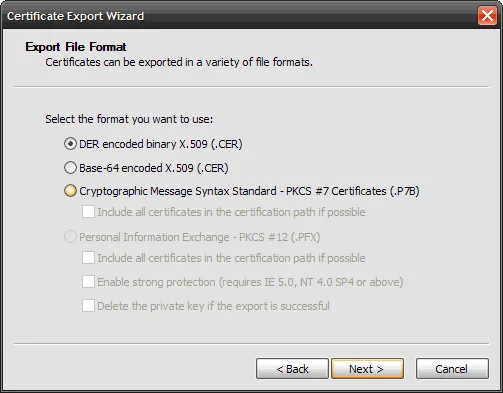Check Include all certificates box under PKCS #12
Viewport: 503px width, 393px height.
pyautogui.click(x=88, y=258)
